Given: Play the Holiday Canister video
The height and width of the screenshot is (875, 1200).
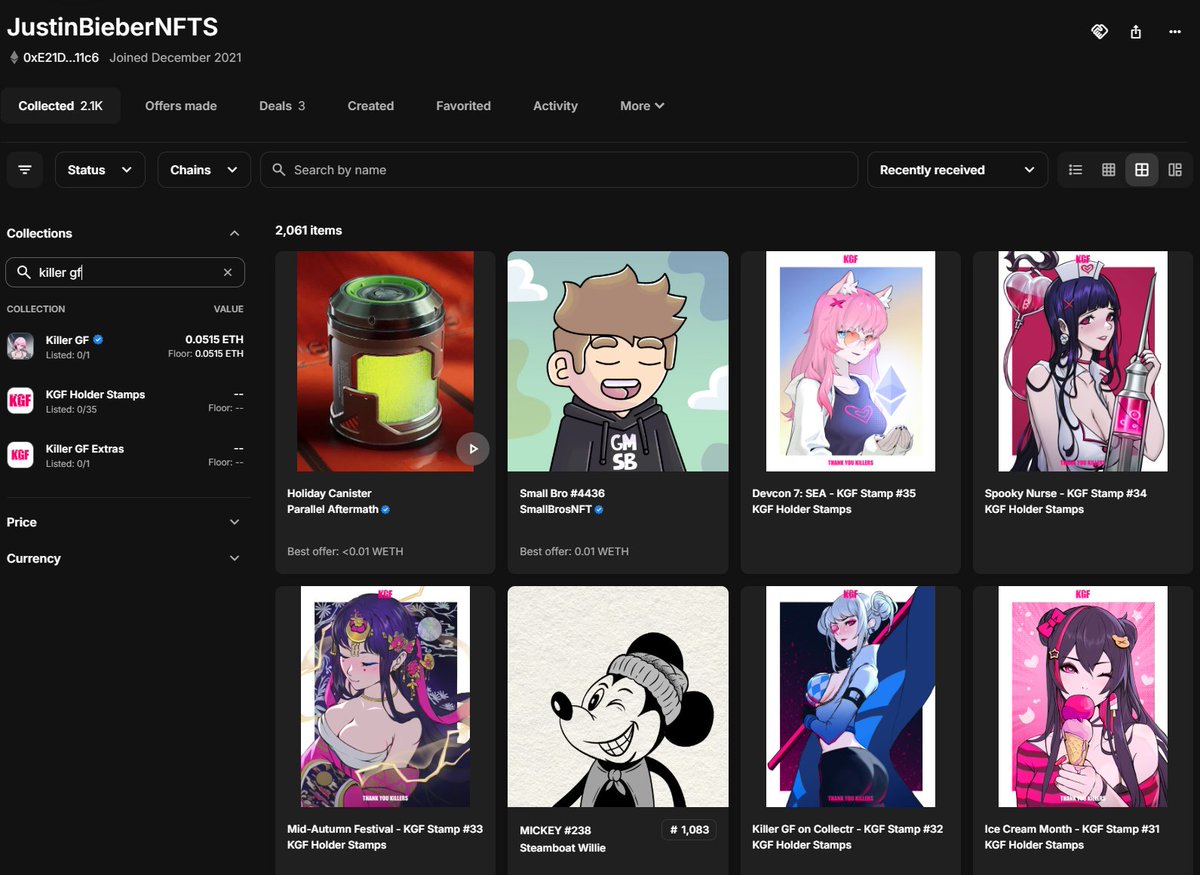Looking at the screenshot, I should 473,449.
